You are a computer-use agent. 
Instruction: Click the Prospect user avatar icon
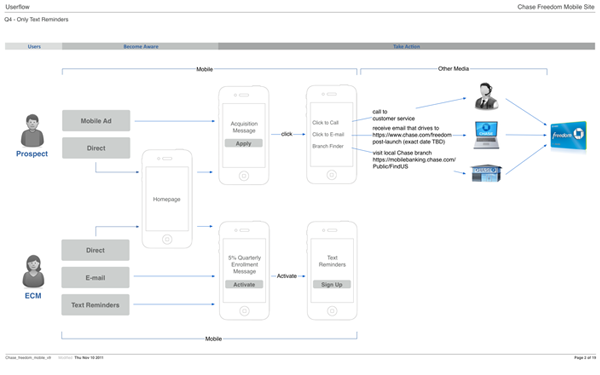(32, 130)
